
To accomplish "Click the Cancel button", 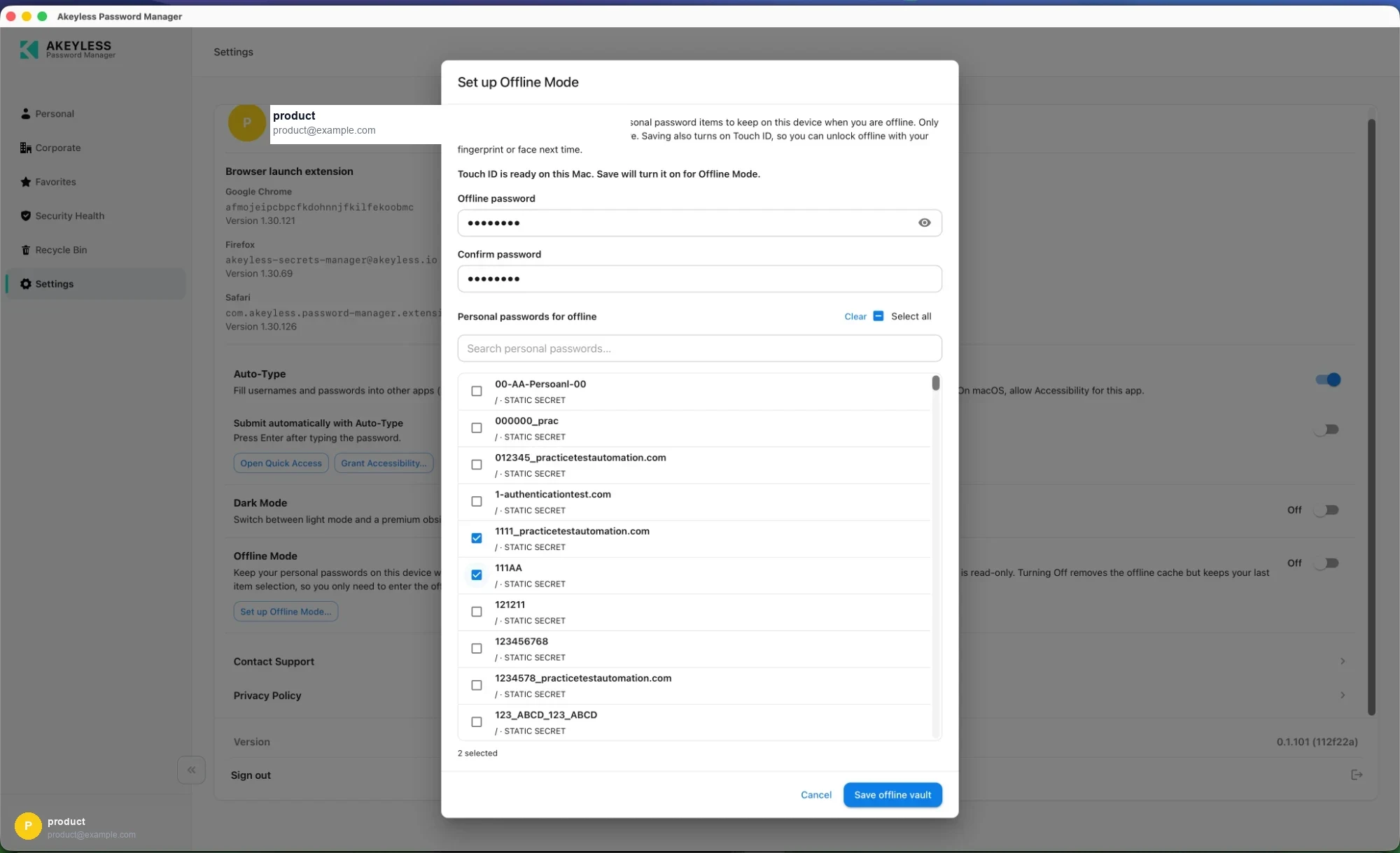I will click(x=816, y=795).
